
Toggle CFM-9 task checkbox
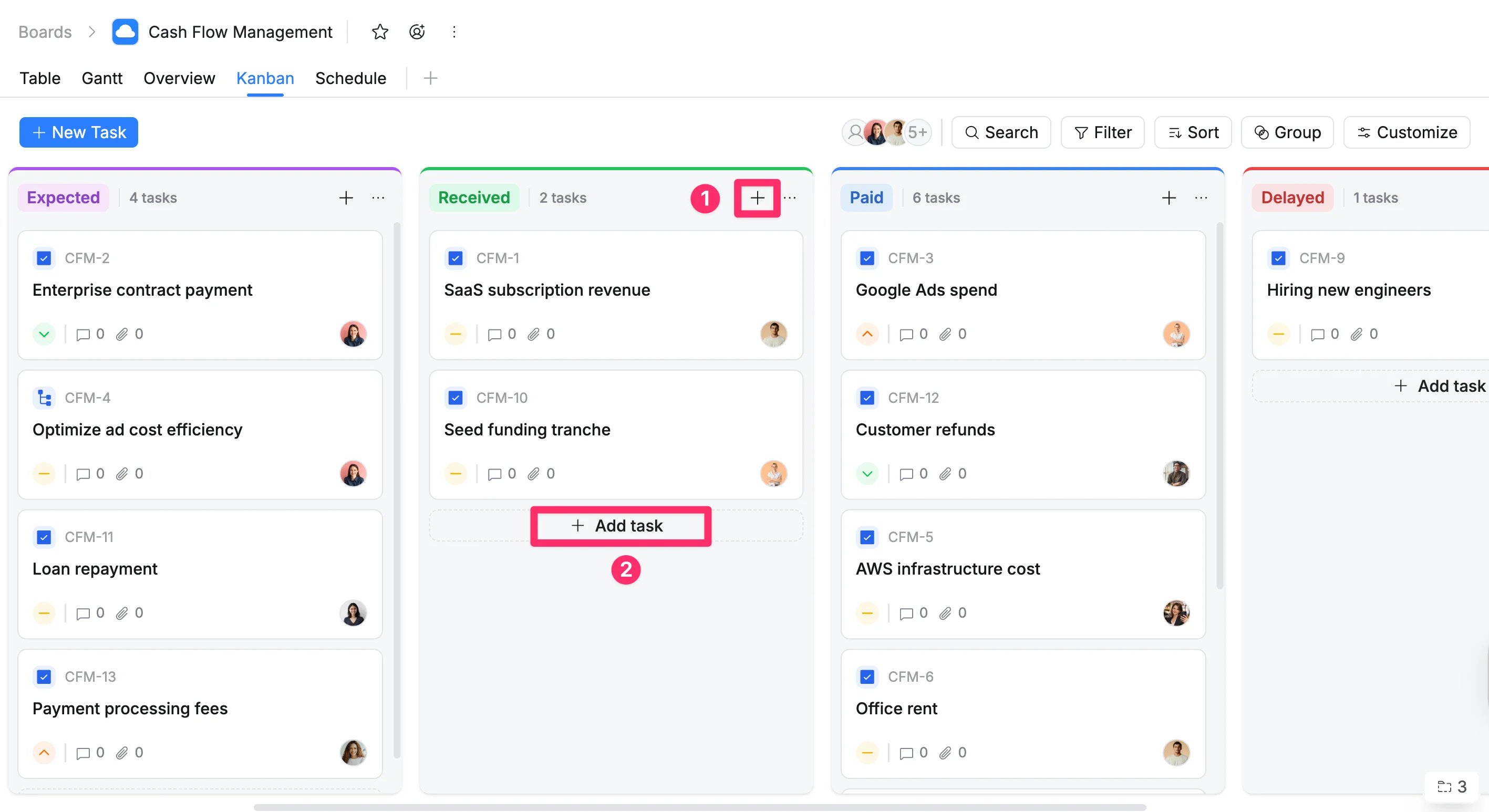click(1279, 258)
